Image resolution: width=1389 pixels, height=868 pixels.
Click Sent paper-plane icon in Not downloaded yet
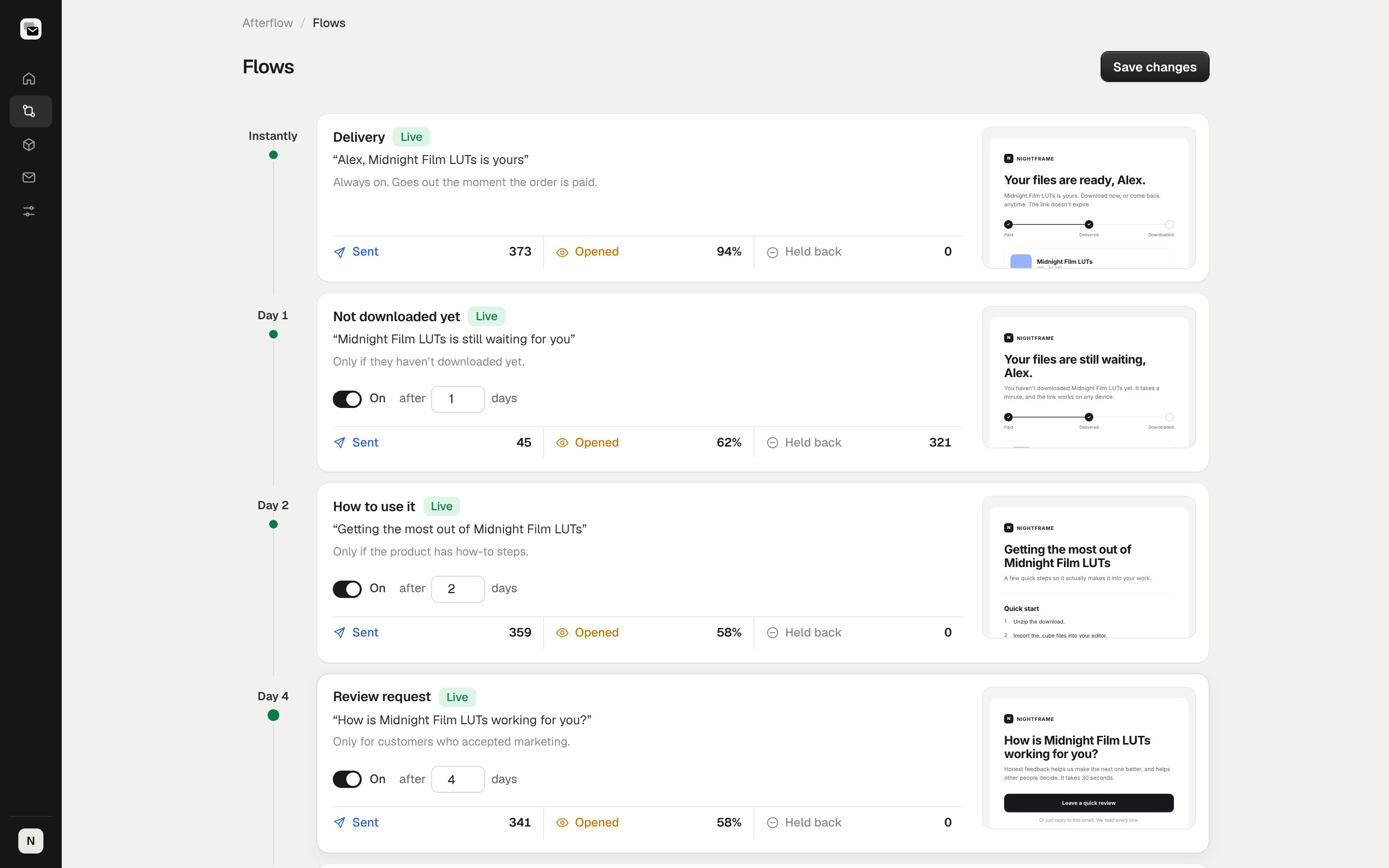click(340, 443)
